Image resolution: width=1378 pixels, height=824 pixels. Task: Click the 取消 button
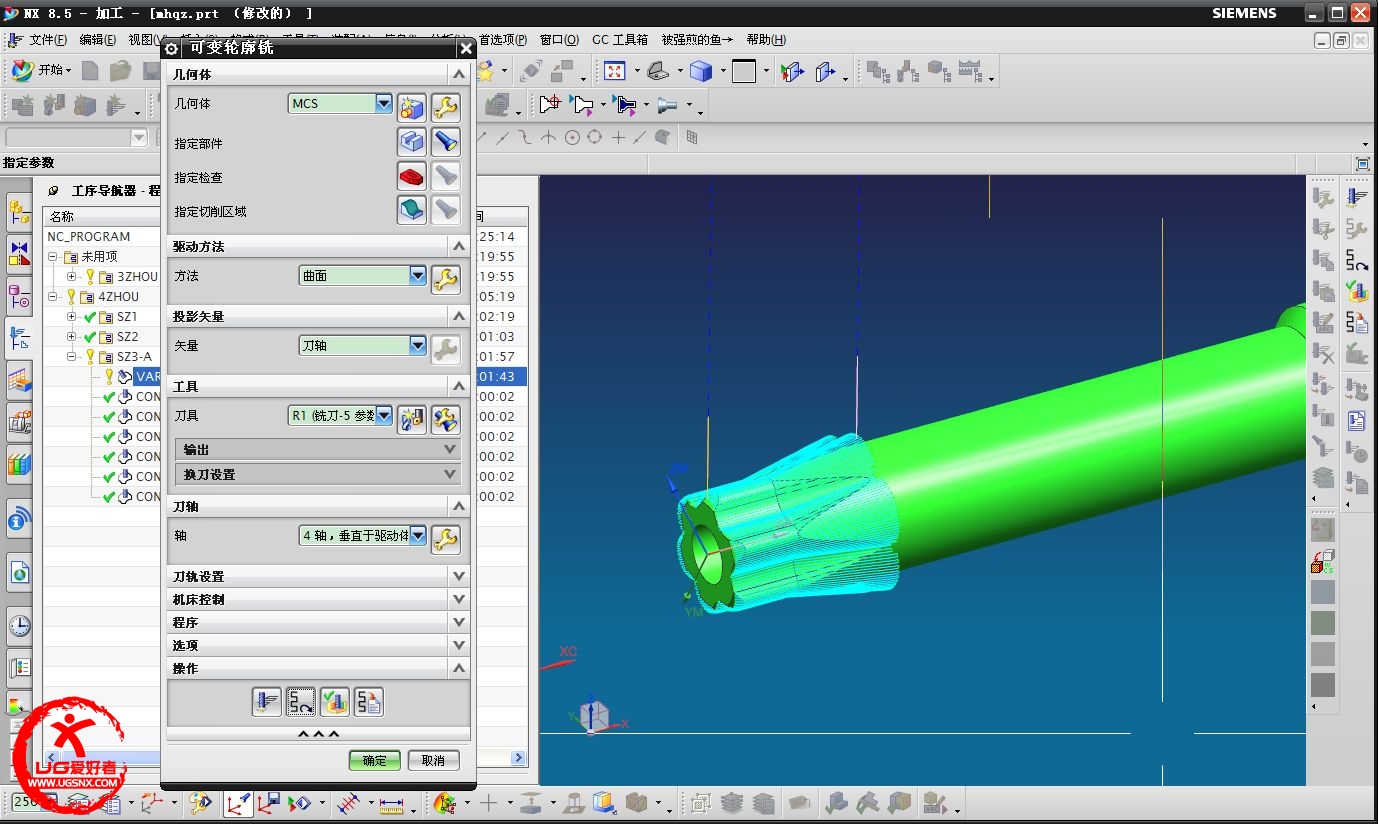coord(433,760)
